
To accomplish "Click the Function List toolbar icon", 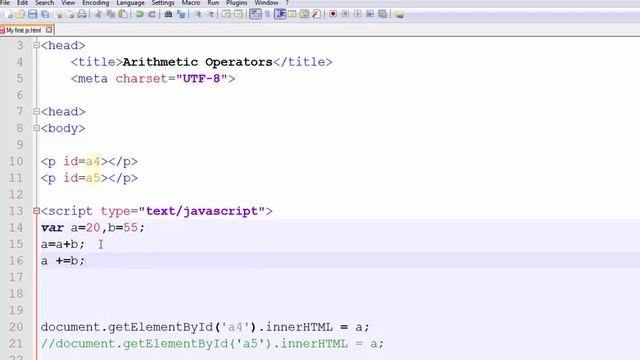I will (x=317, y=15).
